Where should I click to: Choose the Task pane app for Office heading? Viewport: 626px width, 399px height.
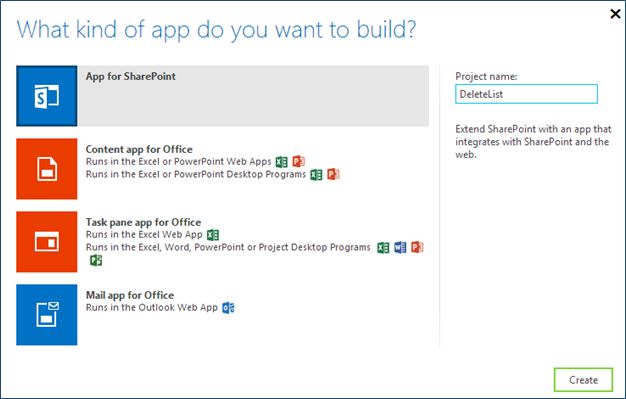(143, 222)
